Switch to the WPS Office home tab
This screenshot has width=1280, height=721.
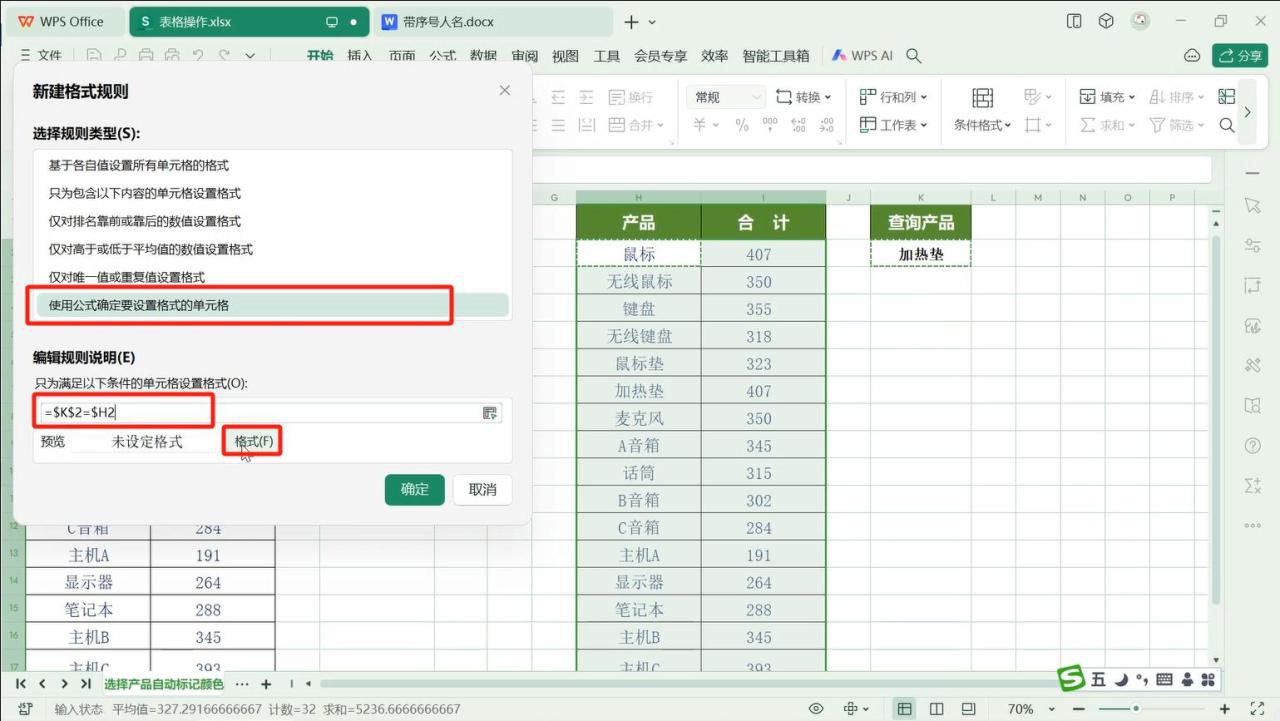[x=64, y=22]
